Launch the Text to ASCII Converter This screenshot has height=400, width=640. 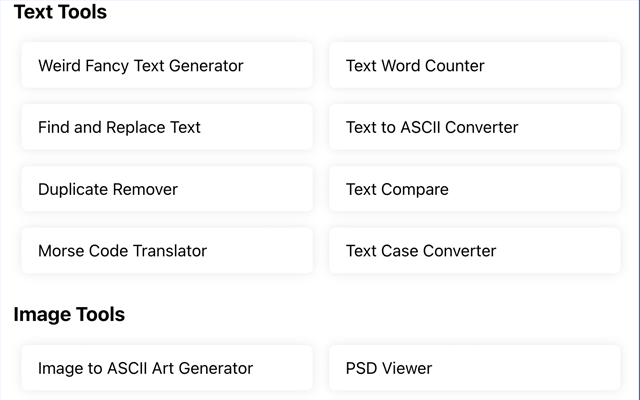click(432, 128)
